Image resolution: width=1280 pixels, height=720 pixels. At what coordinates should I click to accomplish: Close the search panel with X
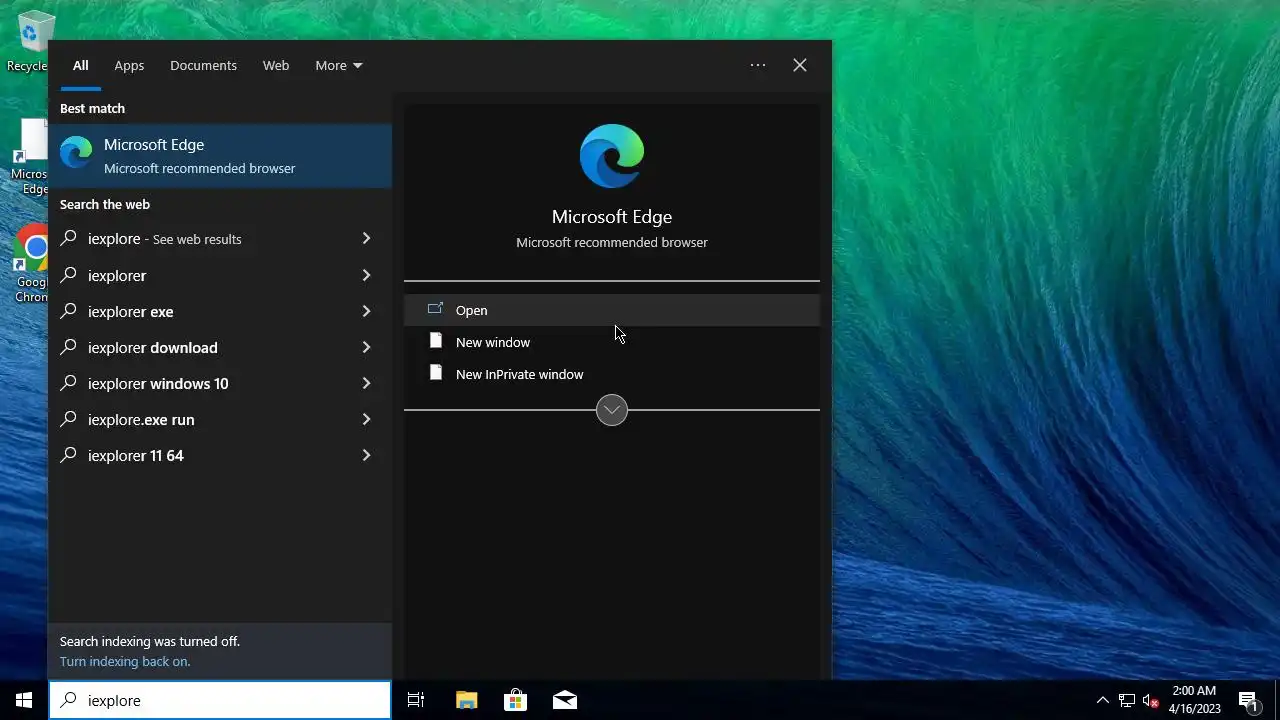tap(800, 65)
